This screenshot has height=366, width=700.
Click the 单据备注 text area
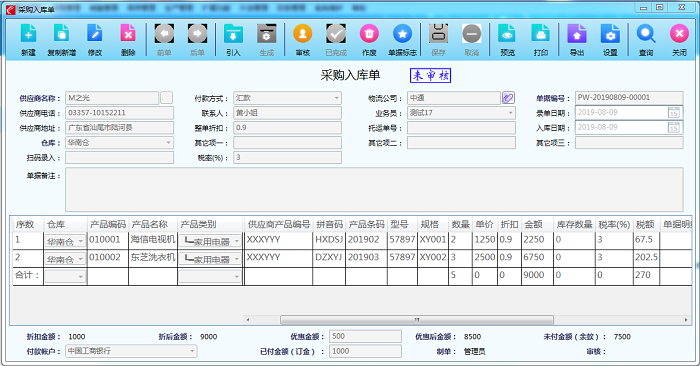click(374, 189)
